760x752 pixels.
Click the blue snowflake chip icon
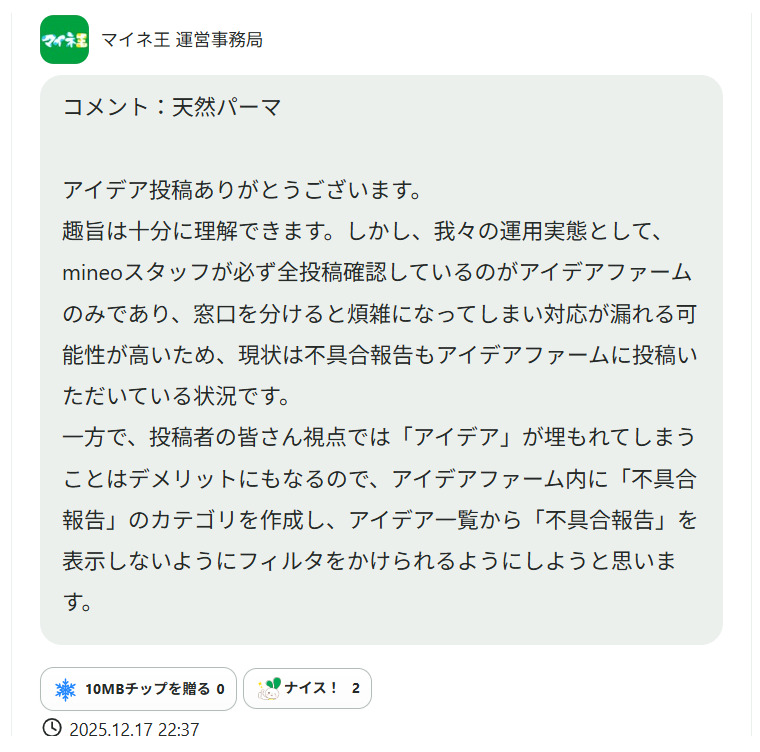[x=65, y=689]
